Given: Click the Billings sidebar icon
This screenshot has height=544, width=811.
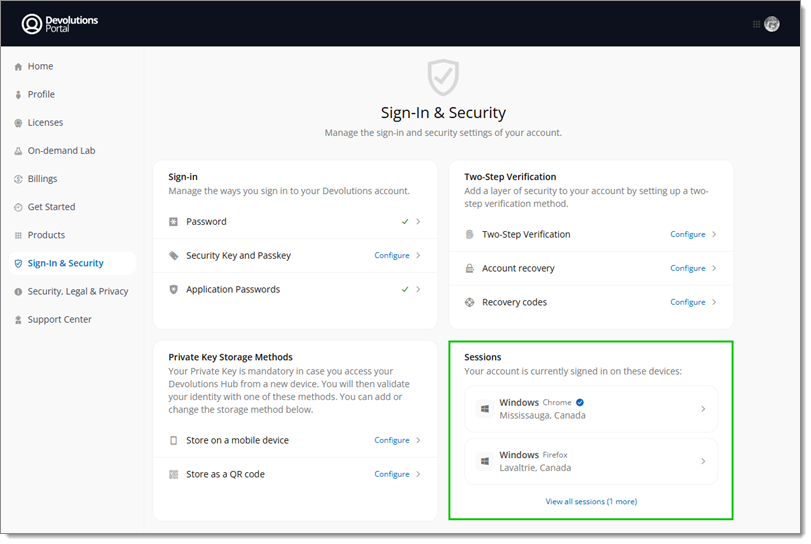Looking at the screenshot, I should pos(18,179).
